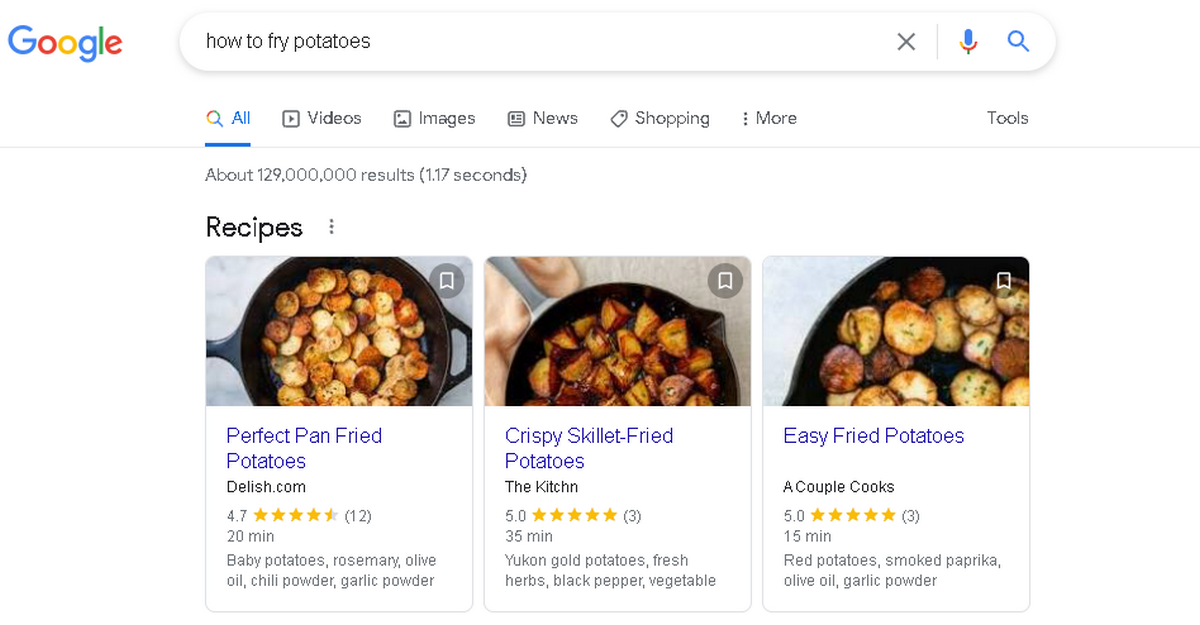The image size is (1200, 625).
Task: Switch to the Videos tab
Action: (322, 118)
